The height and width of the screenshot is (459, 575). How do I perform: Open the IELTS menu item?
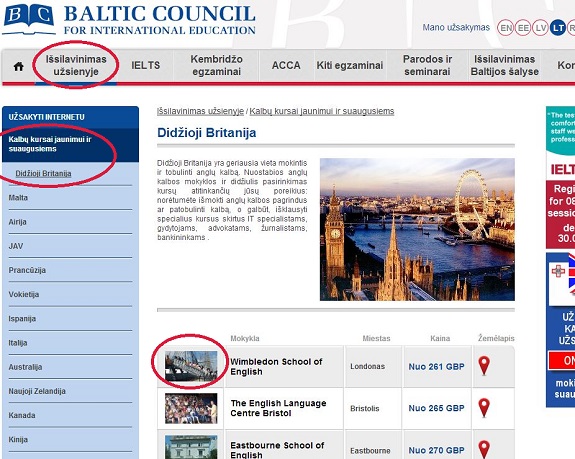pyautogui.click(x=146, y=65)
